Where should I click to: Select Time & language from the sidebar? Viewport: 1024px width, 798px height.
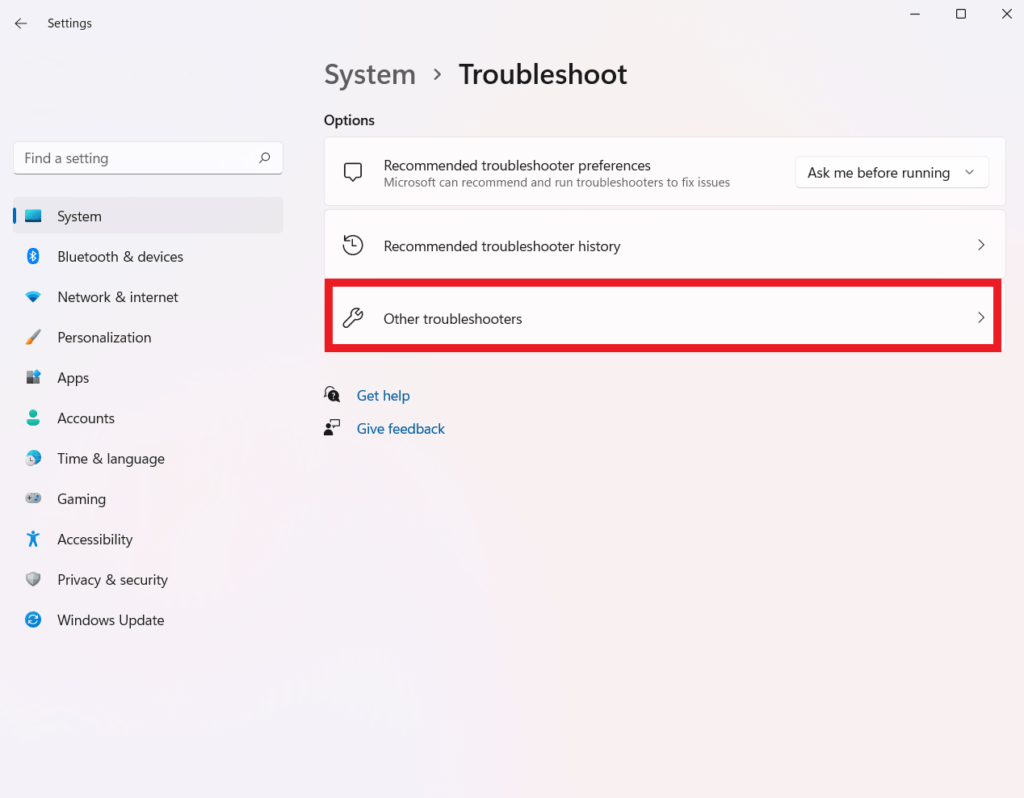tap(111, 459)
